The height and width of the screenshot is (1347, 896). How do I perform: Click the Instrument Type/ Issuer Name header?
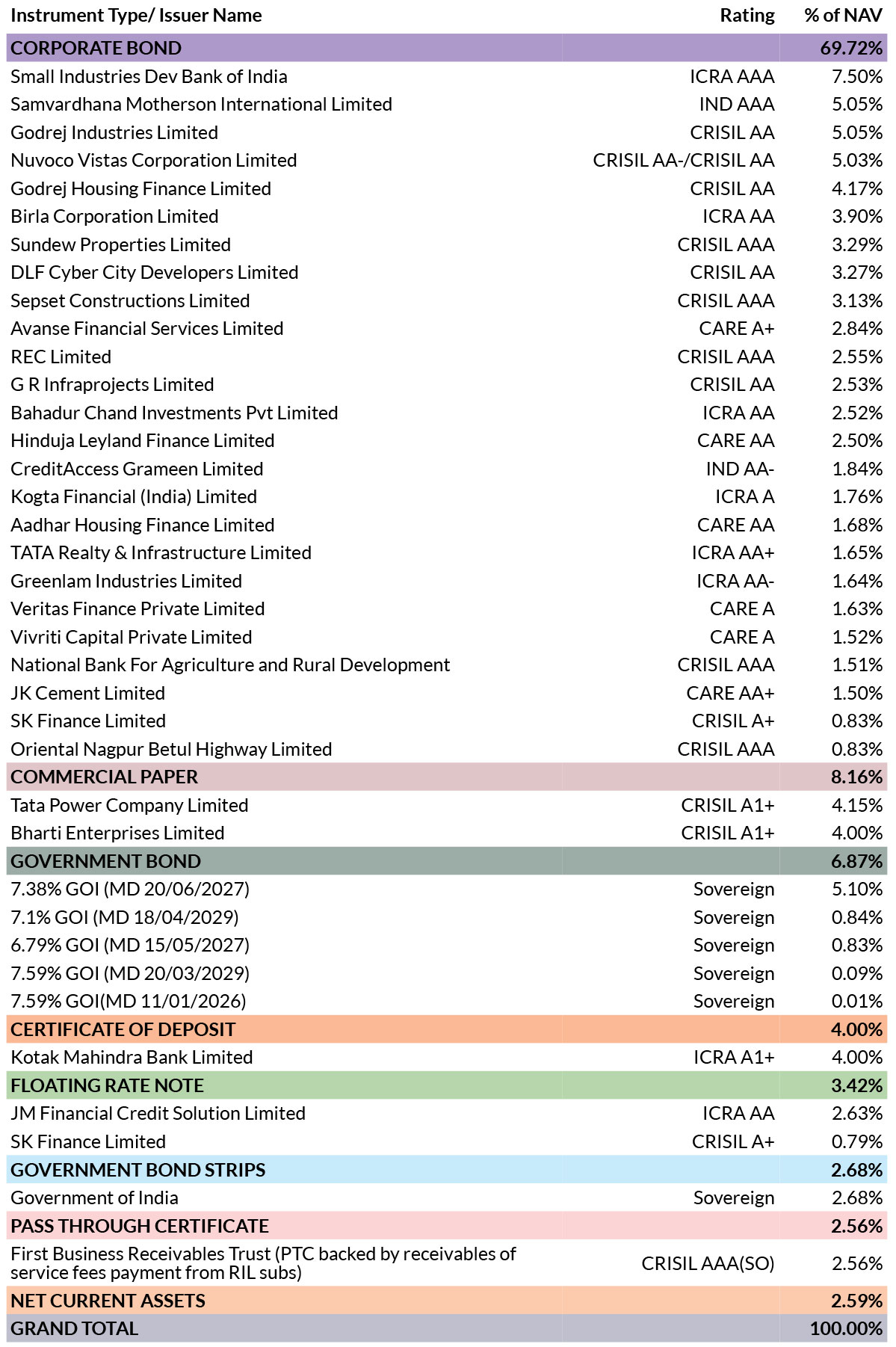(x=136, y=16)
